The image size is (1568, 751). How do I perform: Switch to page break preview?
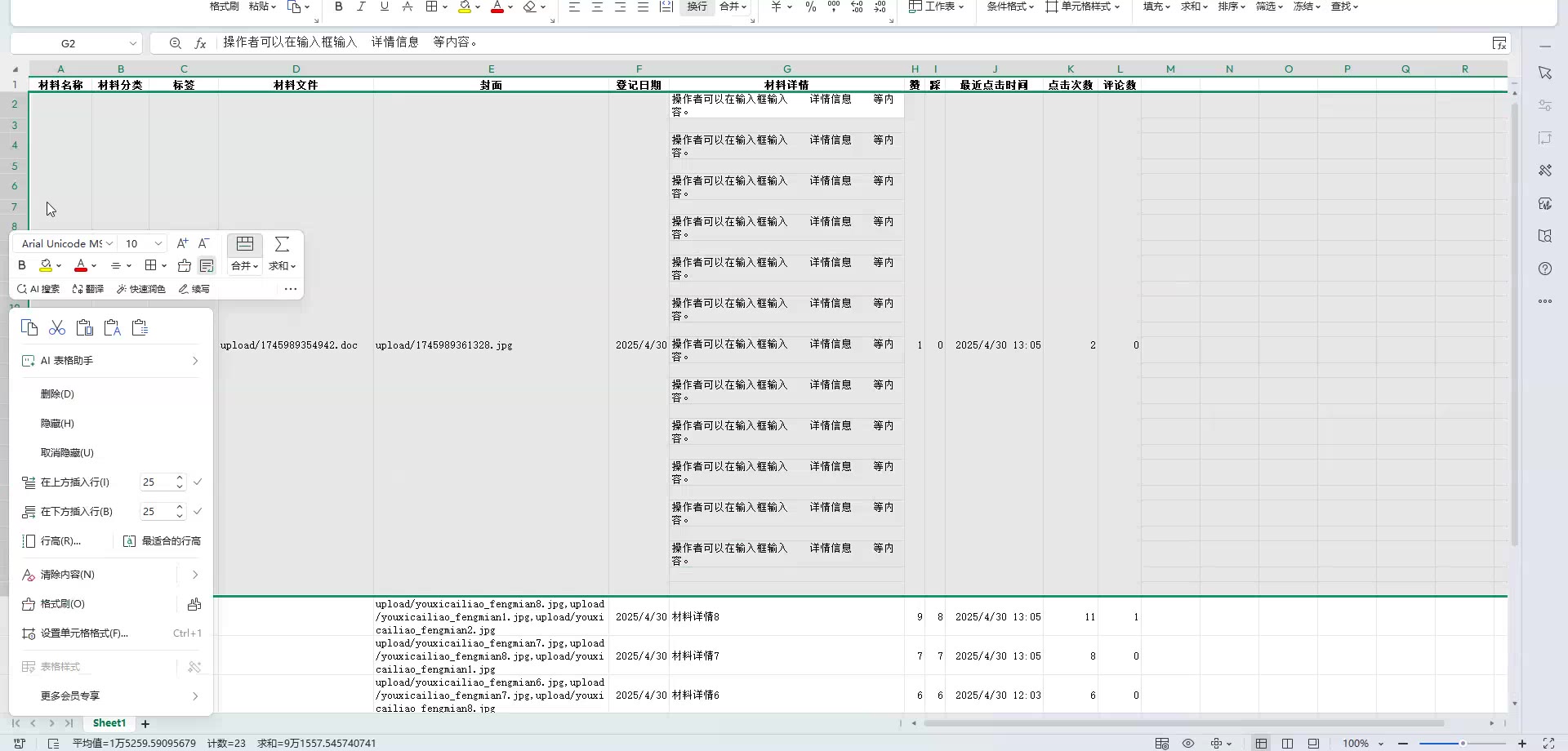(x=1314, y=744)
